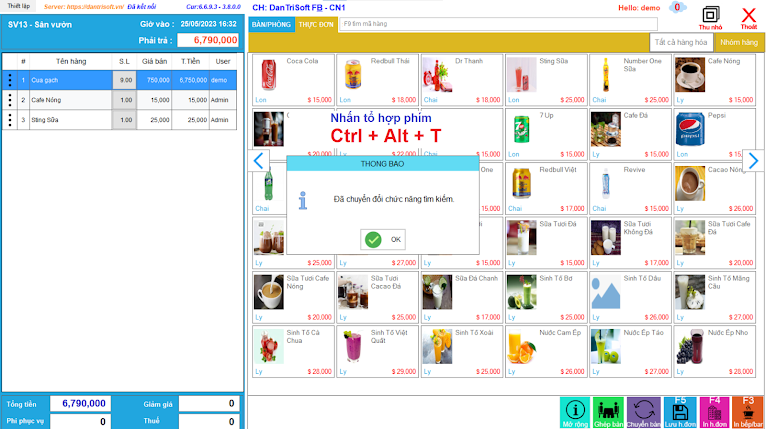The height and width of the screenshot is (429, 766).
Task: Click the Thuế value field
Action: tap(208, 421)
